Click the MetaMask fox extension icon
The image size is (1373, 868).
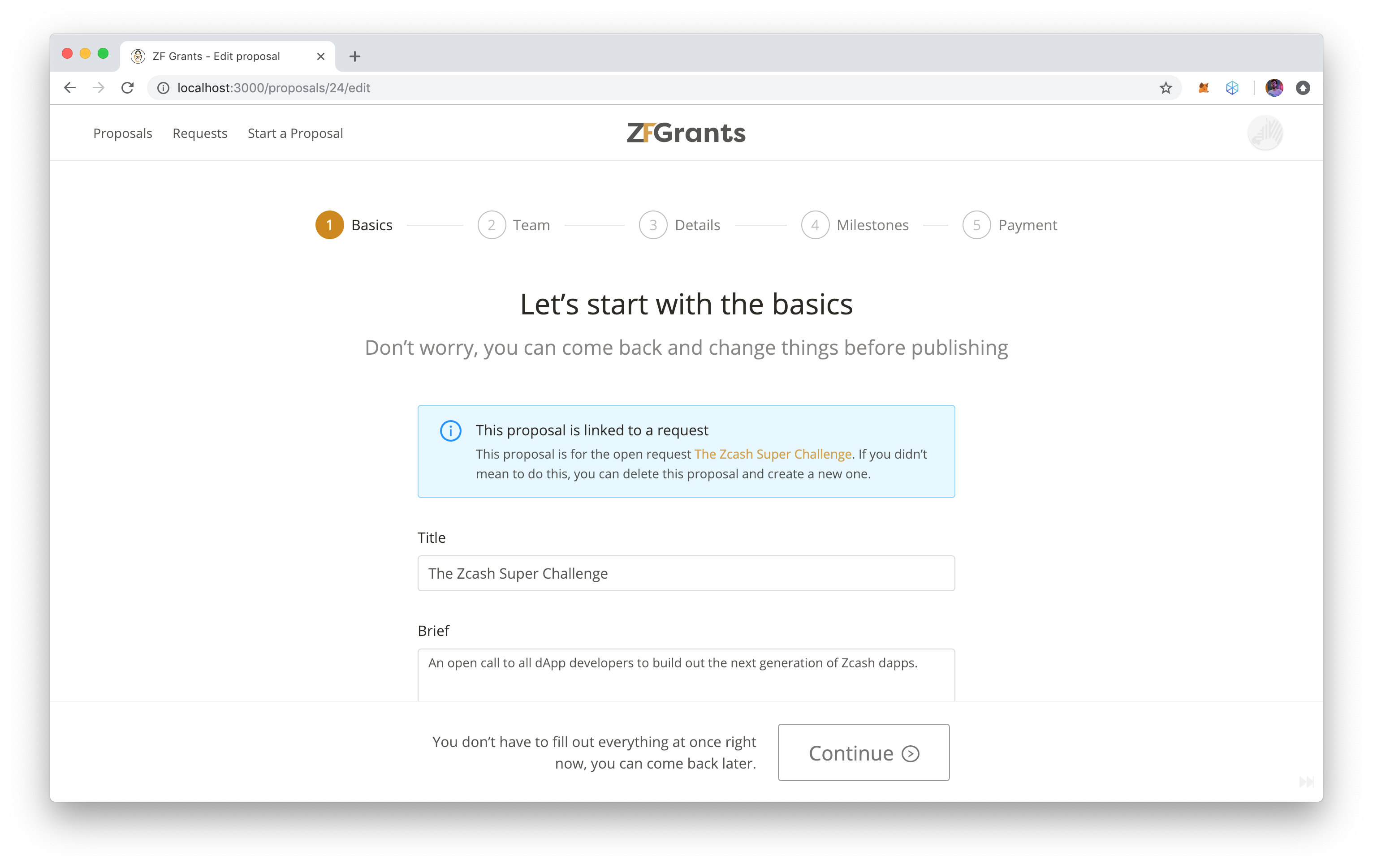[1203, 88]
